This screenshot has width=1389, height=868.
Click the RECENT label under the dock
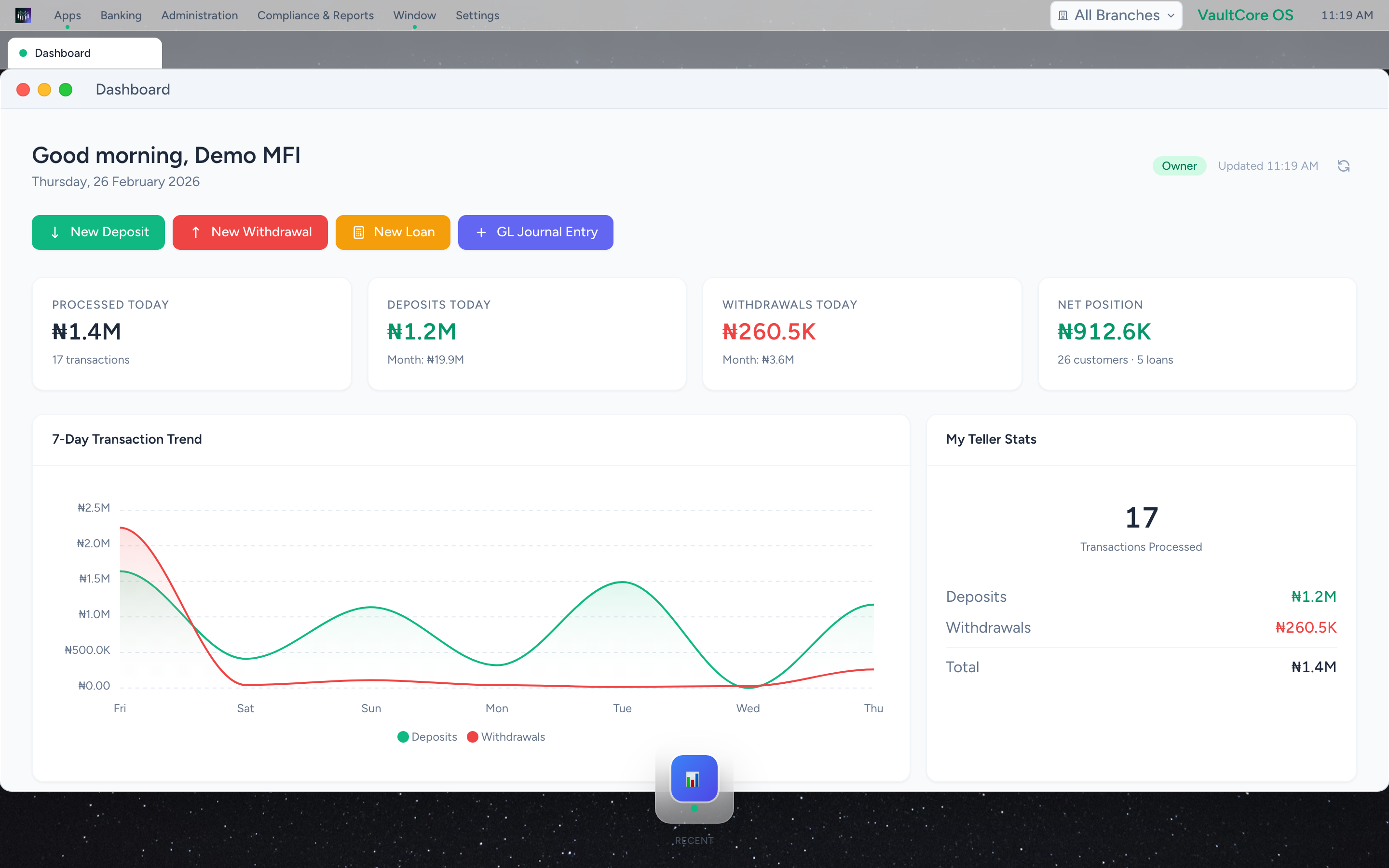[x=694, y=841]
